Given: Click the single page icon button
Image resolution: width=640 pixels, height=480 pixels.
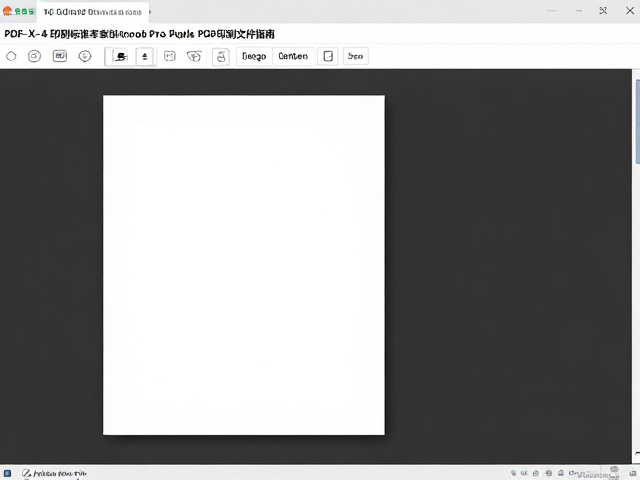Looking at the screenshot, I should [x=328, y=56].
